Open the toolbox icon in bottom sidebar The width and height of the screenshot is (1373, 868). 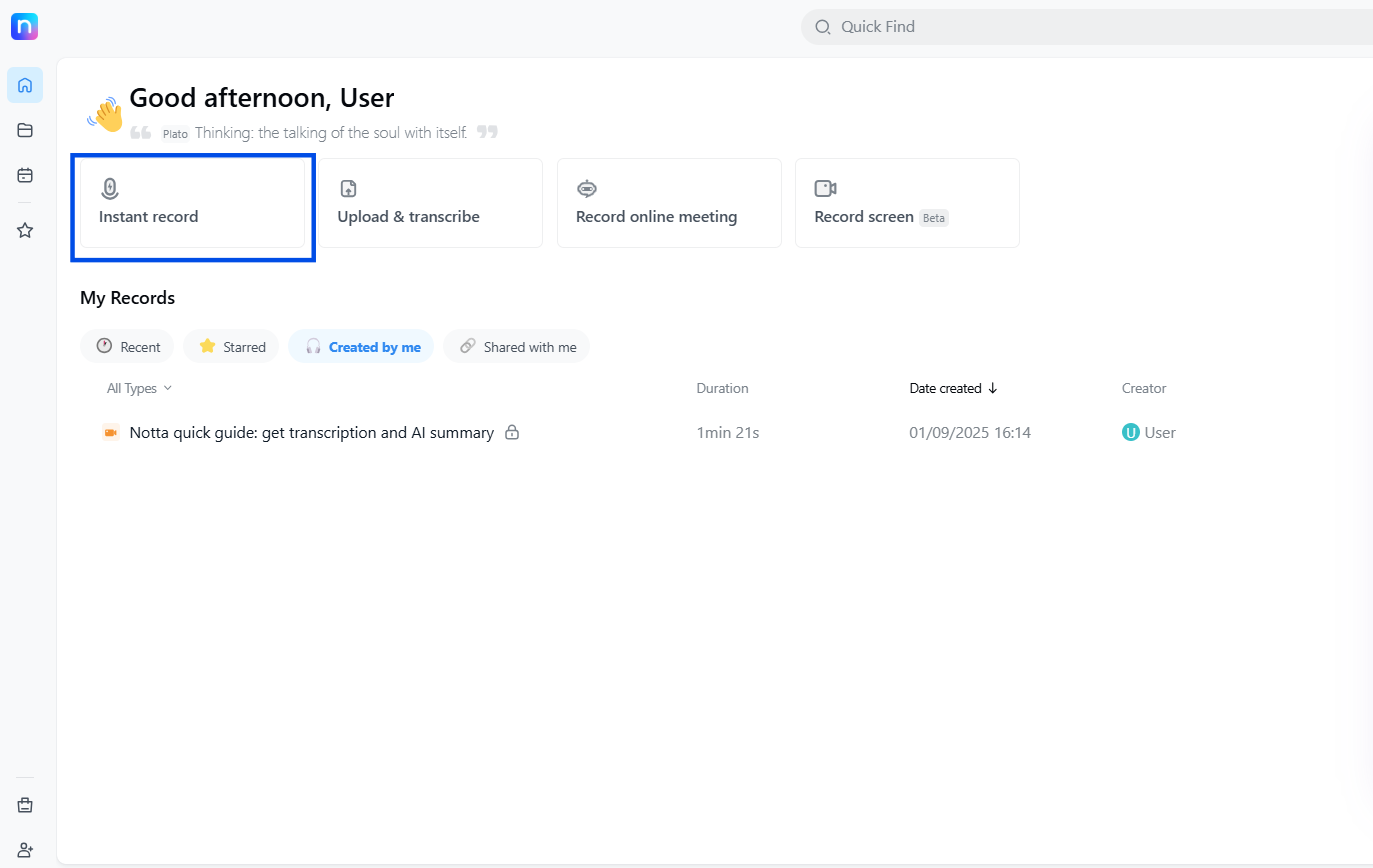click(25, 805)
